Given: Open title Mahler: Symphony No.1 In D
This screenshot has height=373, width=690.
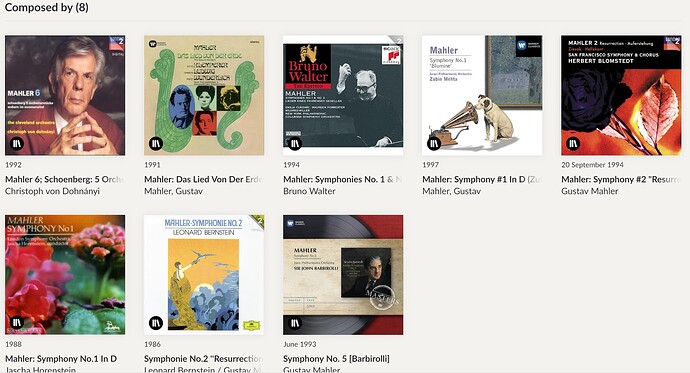Looking at the screenshot, I should (x=61, y=358).
